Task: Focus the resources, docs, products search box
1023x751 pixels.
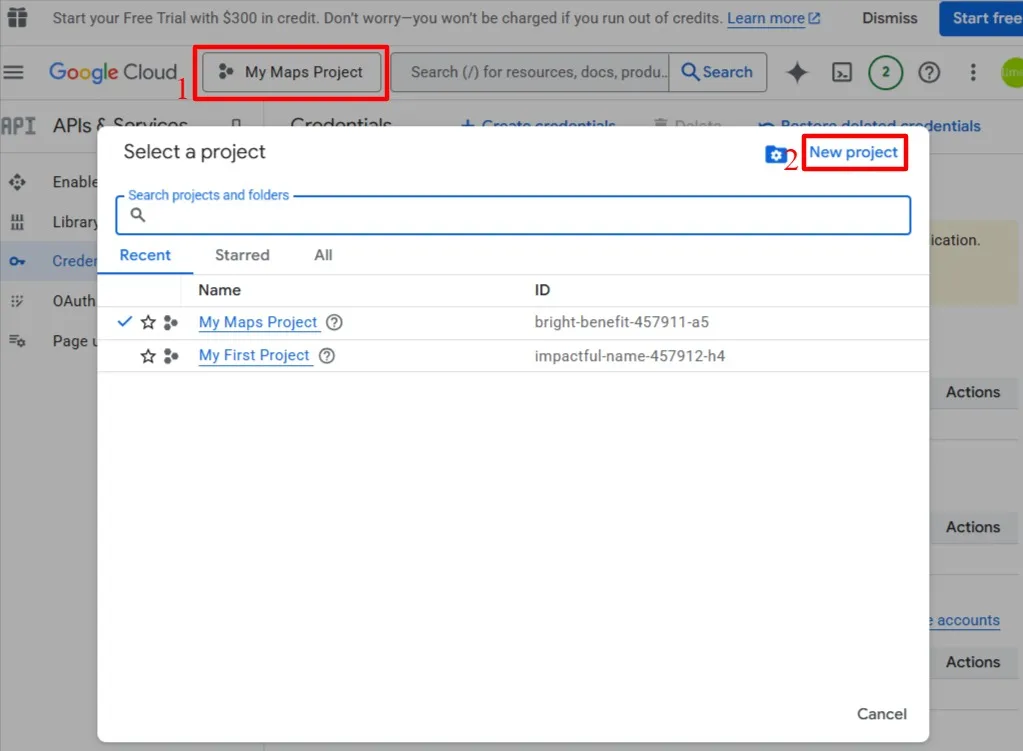Action: click(x=530, y=72)
